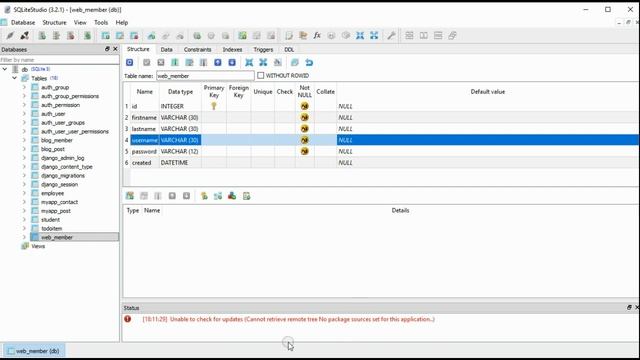Screen dimensions: 640x360
Task: Click the Move column down icon
Action: pos(232,62)
